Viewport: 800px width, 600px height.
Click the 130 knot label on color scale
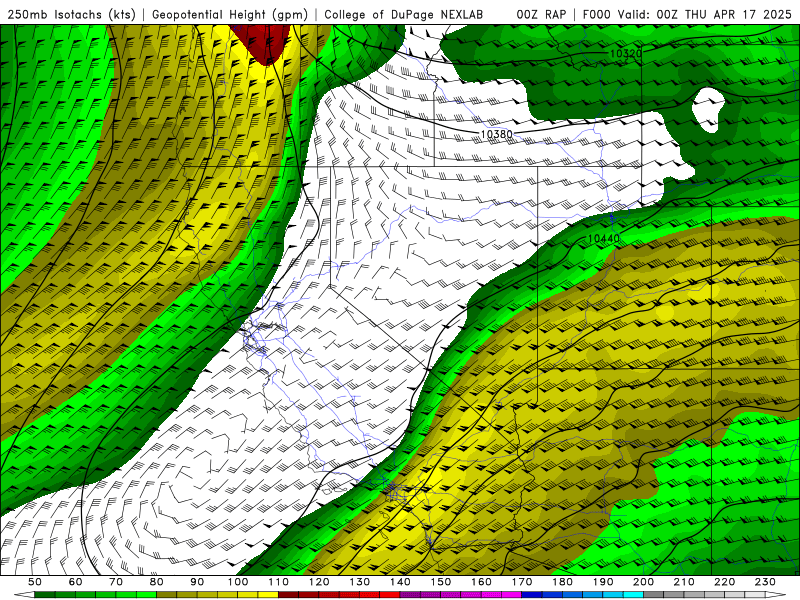pos(359,582)
